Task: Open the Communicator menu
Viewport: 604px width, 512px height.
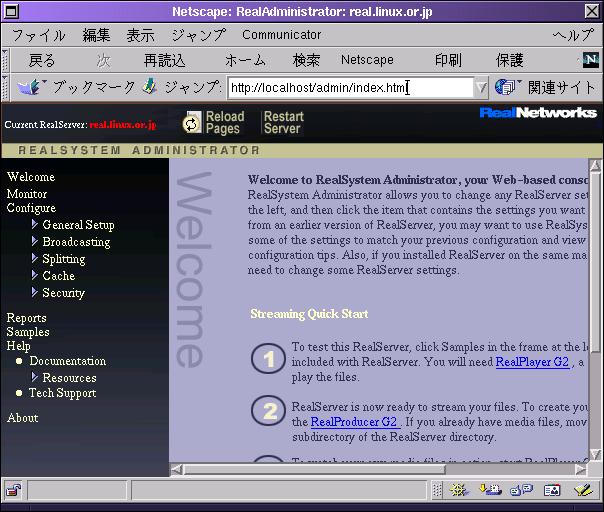Action: coord(282,35)
